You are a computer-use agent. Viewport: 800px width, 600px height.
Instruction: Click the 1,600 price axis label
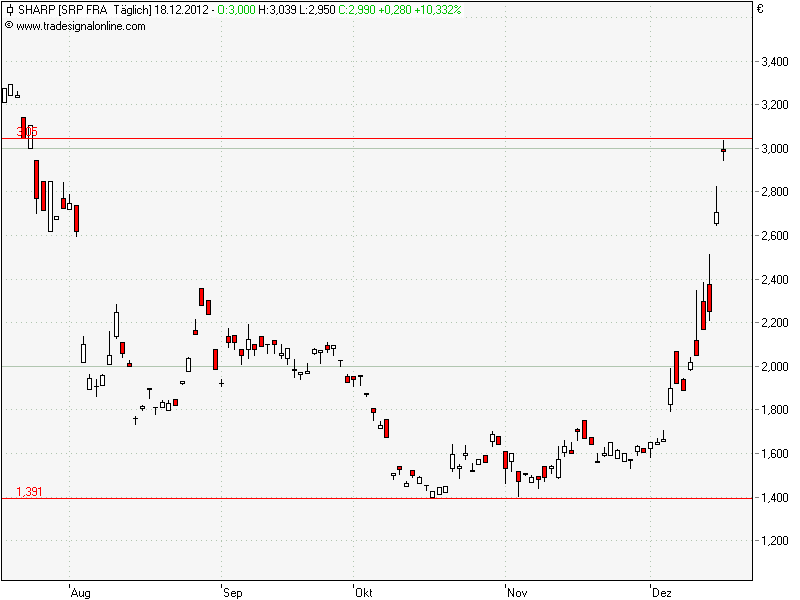point(774,454)
